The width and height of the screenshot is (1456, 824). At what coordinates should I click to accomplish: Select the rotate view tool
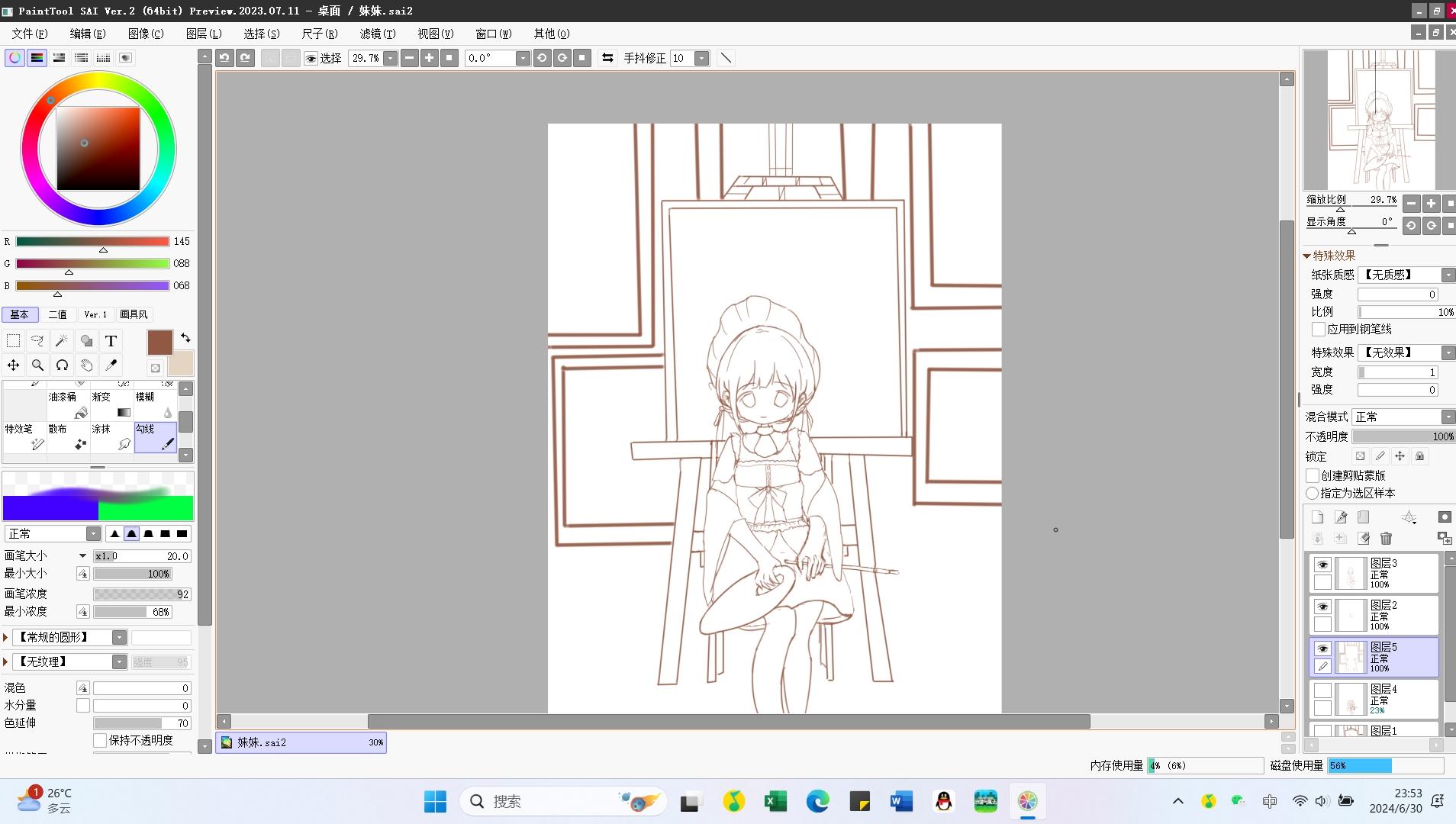click(x=62, y=365)
